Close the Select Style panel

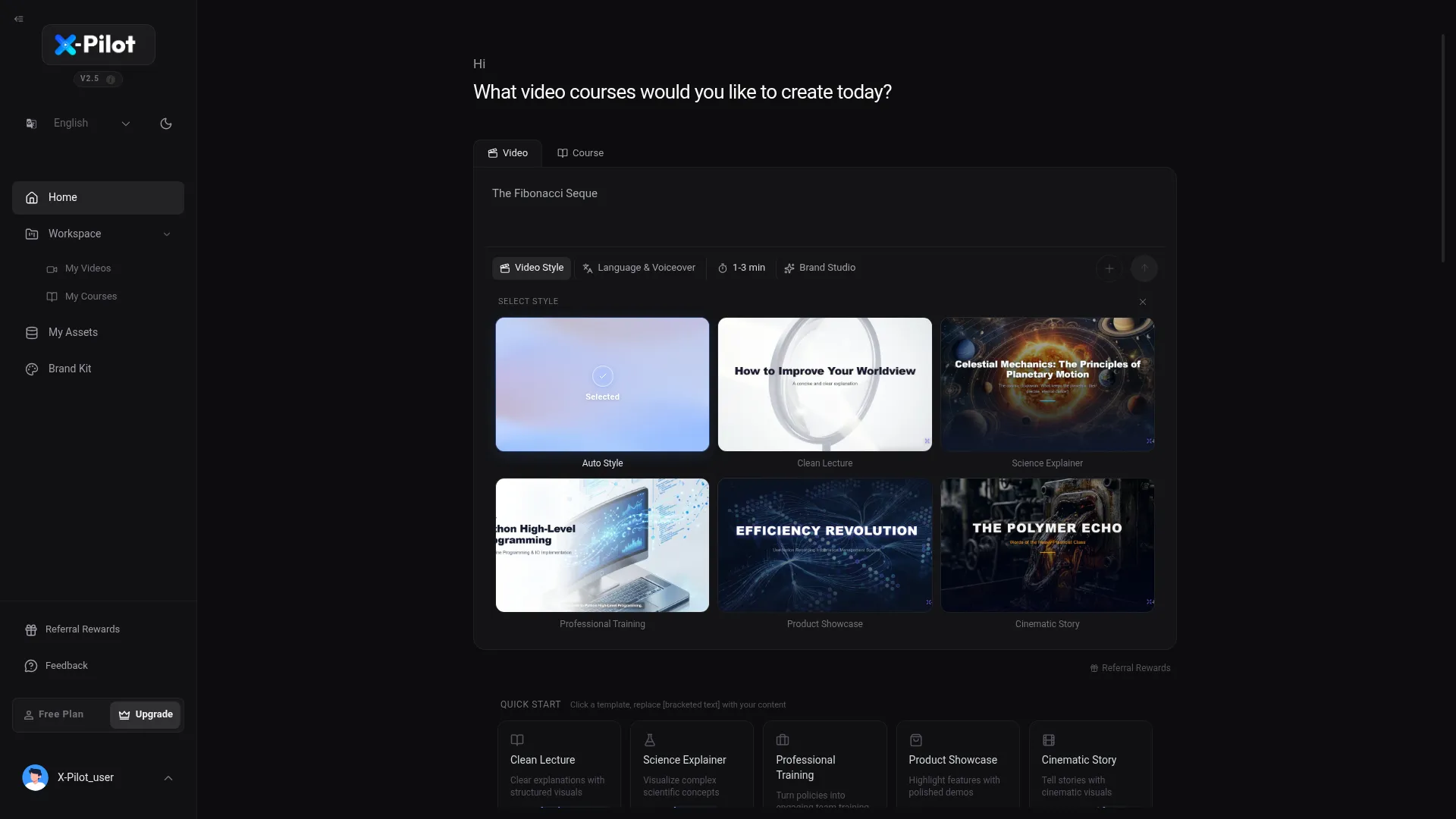(1143, 302)
